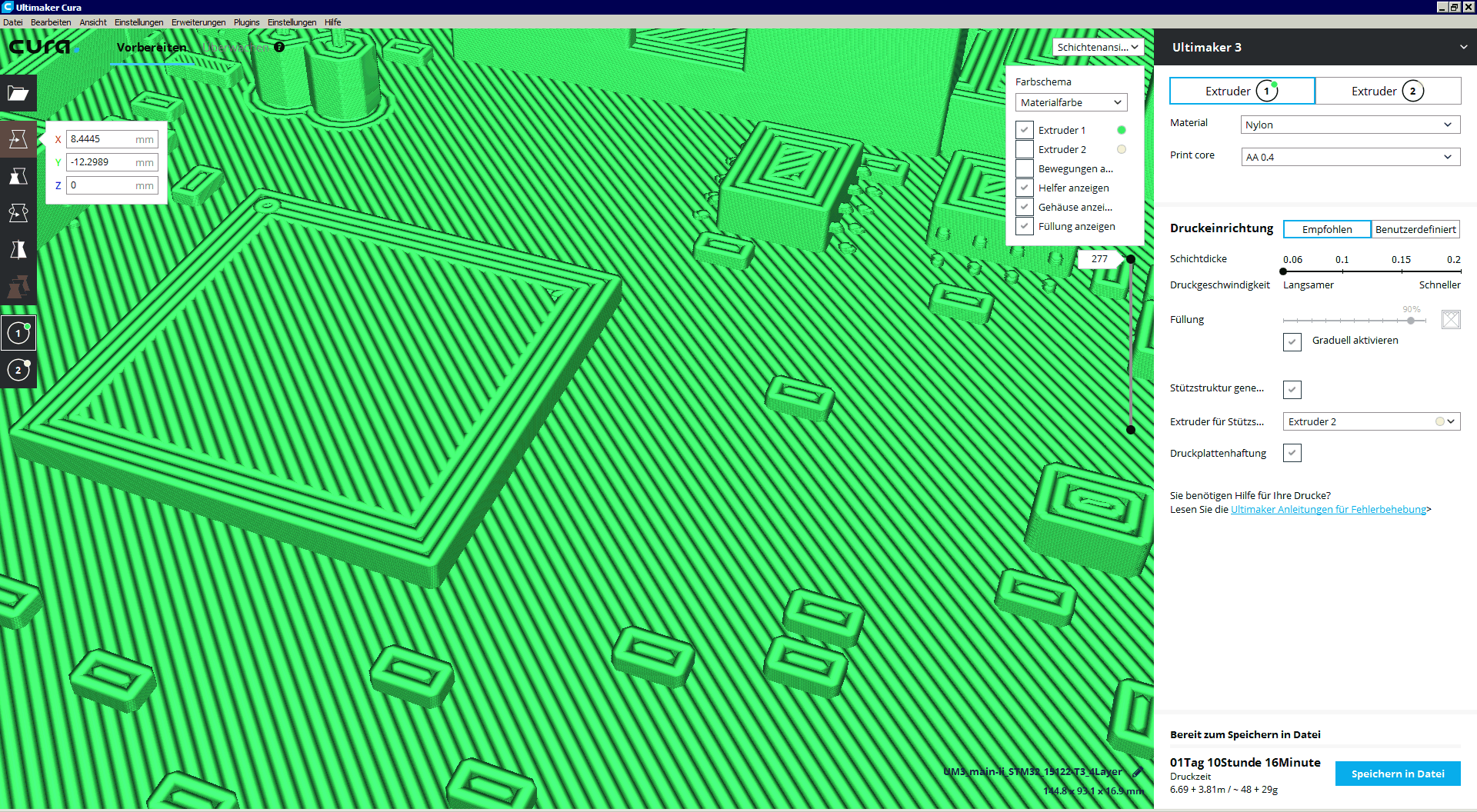Toggle Stützstruktur generieren checkbox
The image size is (1477, 812).
click(x=1292, y=389)
